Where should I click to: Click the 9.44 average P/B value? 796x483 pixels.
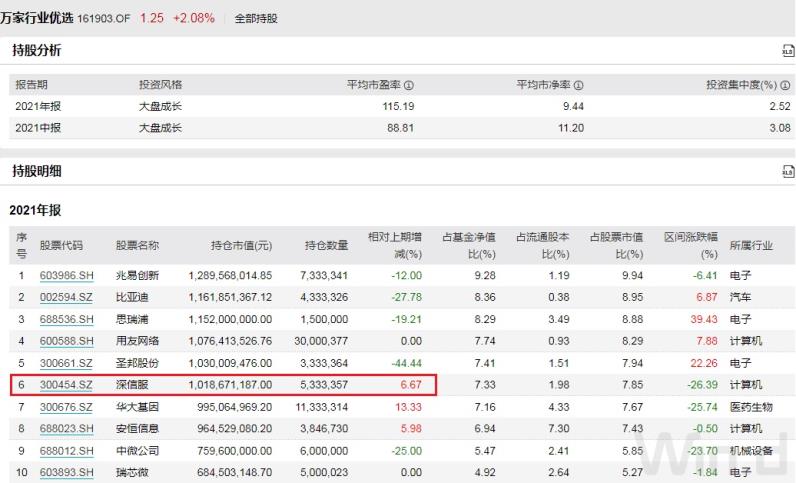(x=573, y=107)
